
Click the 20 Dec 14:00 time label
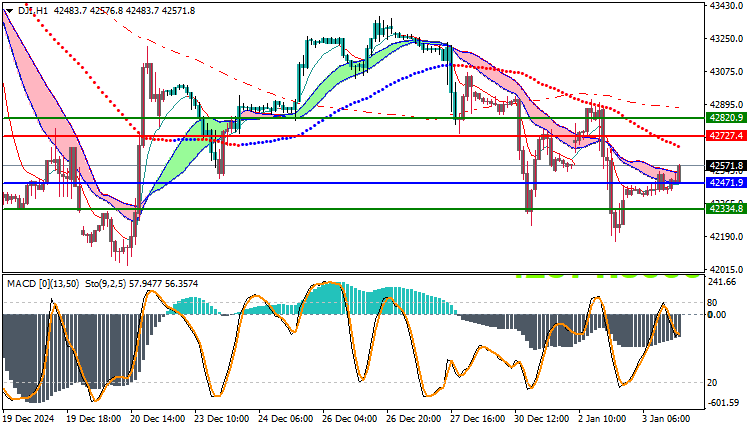pos(158,419)
